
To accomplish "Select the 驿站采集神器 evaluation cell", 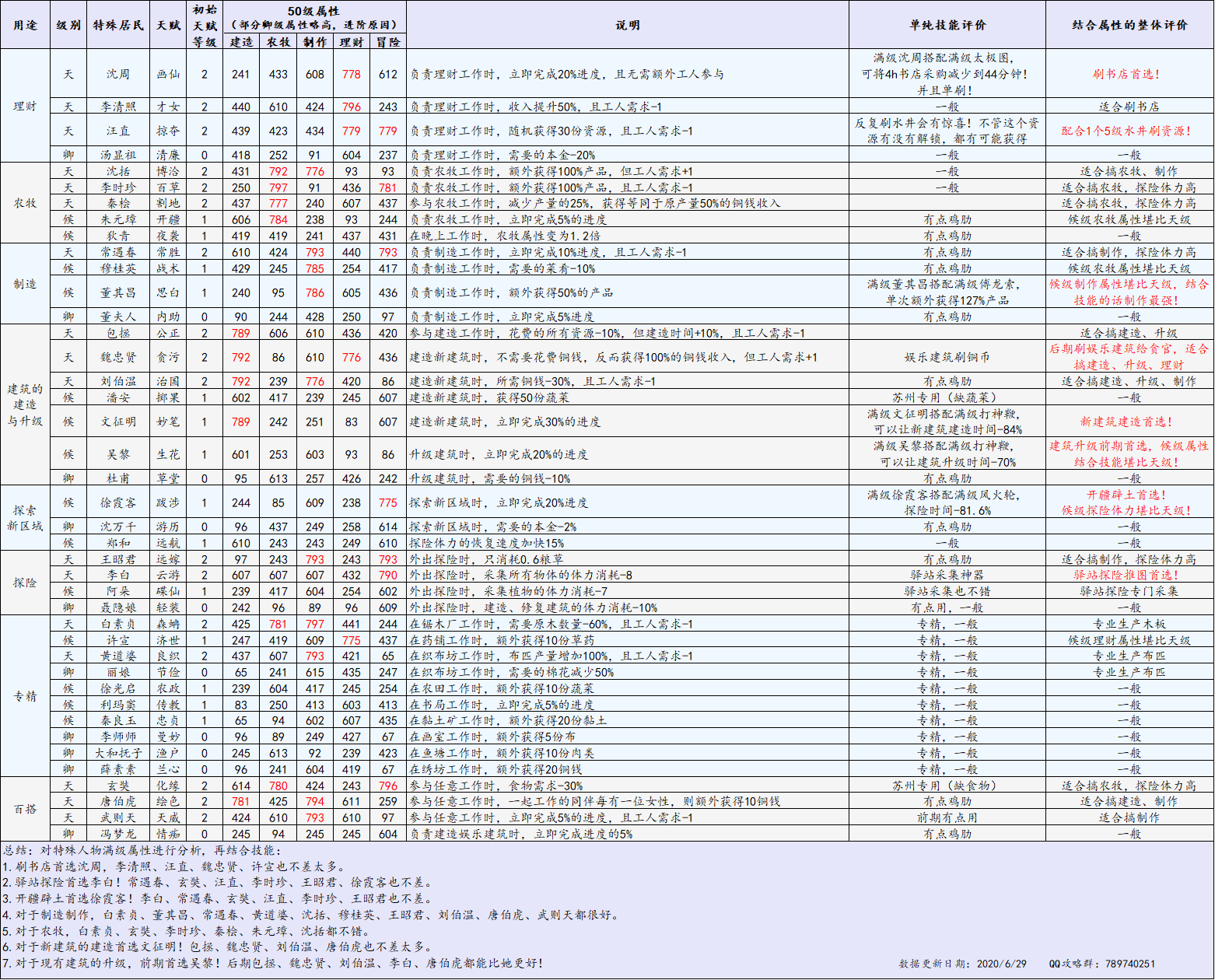I will (947, 575).
